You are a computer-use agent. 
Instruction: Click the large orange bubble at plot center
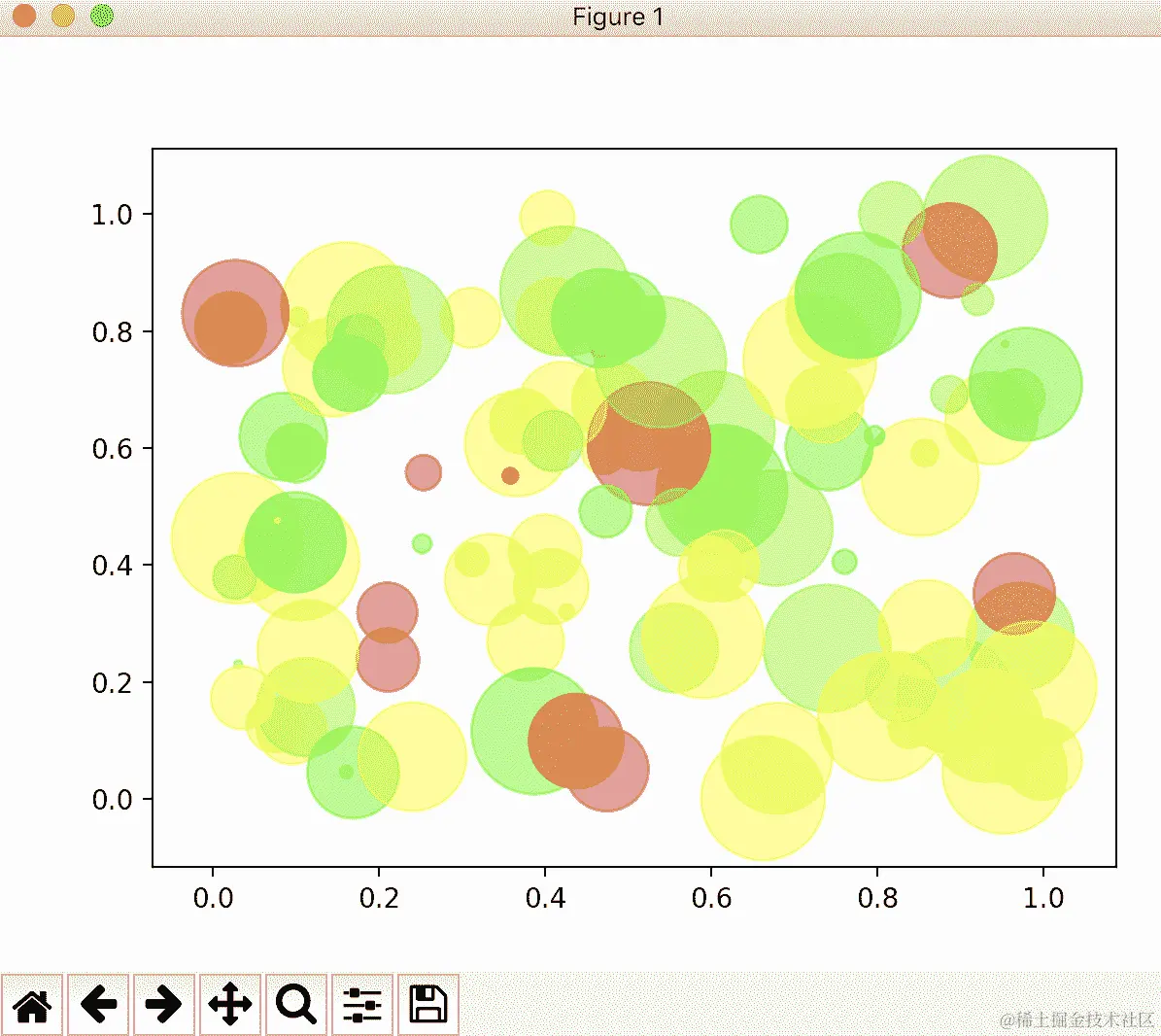[x=649, y=443]
